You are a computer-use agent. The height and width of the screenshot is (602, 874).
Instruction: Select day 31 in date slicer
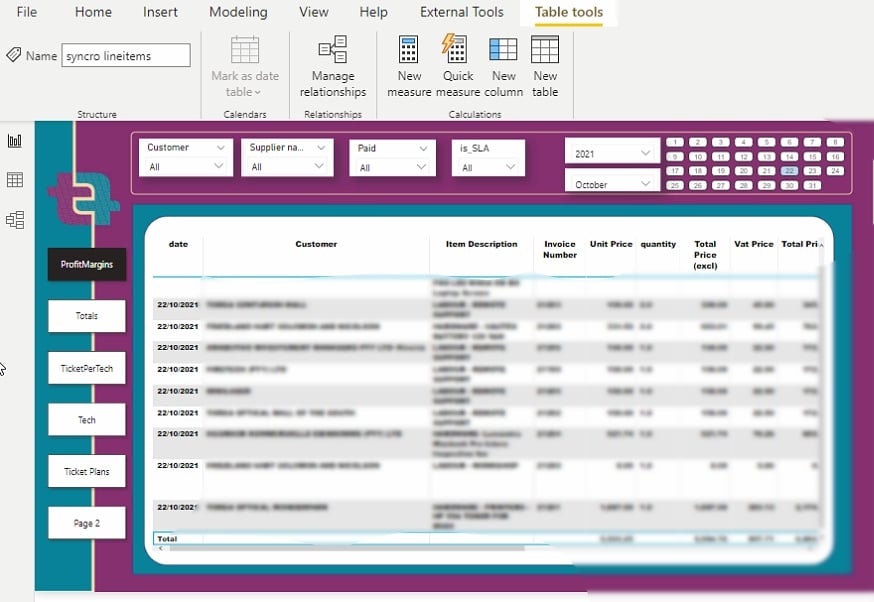[x=812, y=186]
